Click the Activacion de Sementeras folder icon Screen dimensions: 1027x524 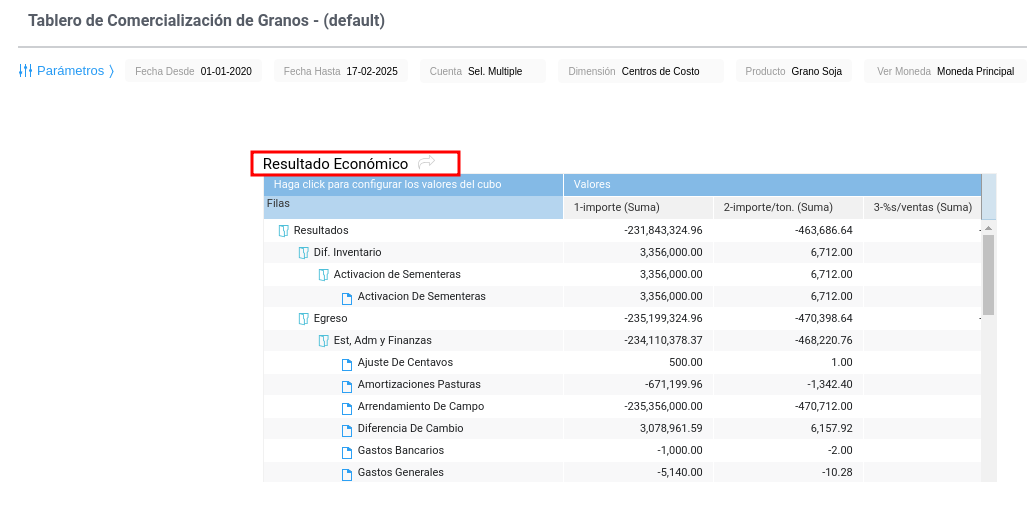323,275
